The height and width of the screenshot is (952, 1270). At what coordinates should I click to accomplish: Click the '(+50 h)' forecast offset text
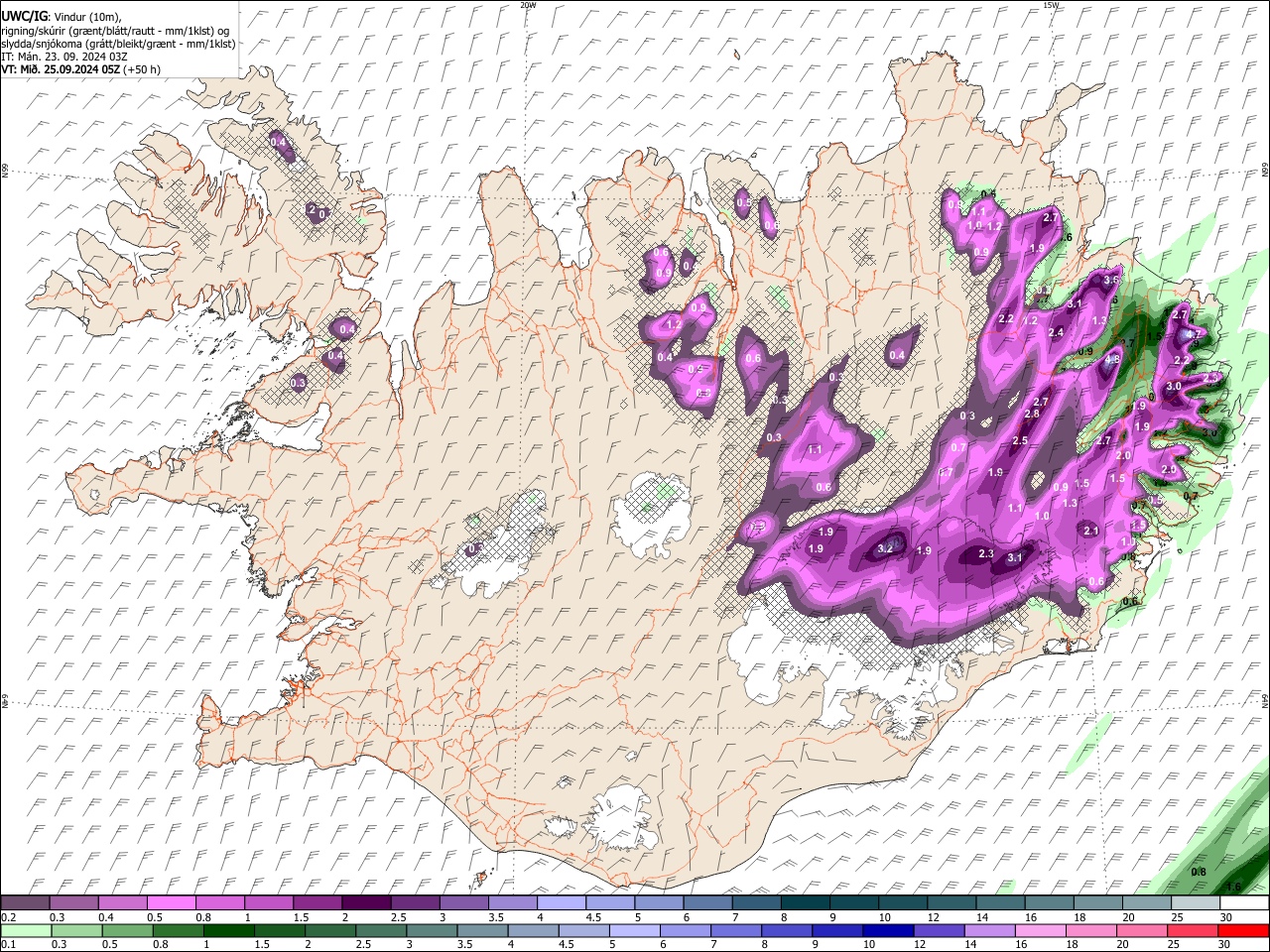142,69
